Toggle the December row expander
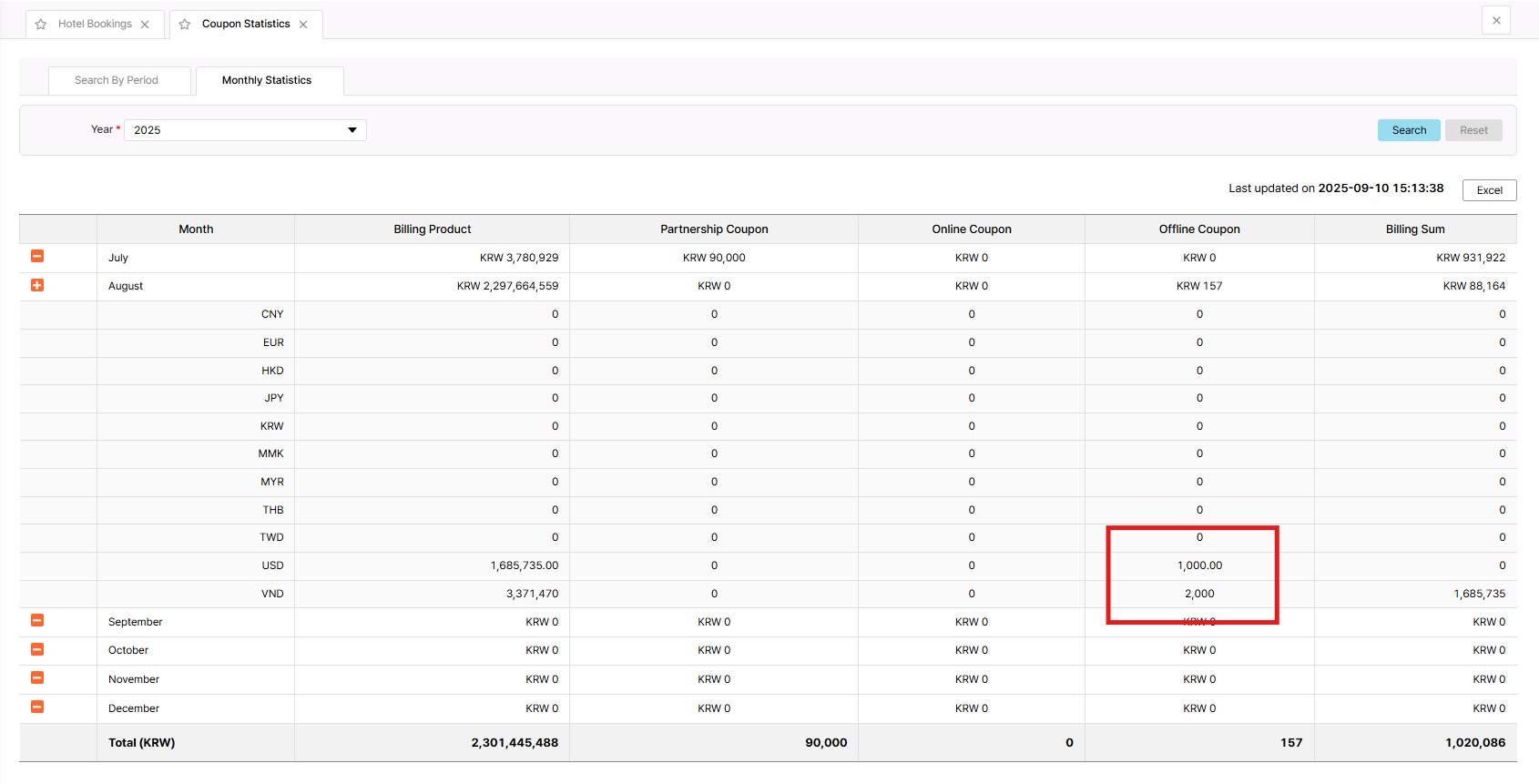Viewport: 1539px width, 784px height. point(37,708)
